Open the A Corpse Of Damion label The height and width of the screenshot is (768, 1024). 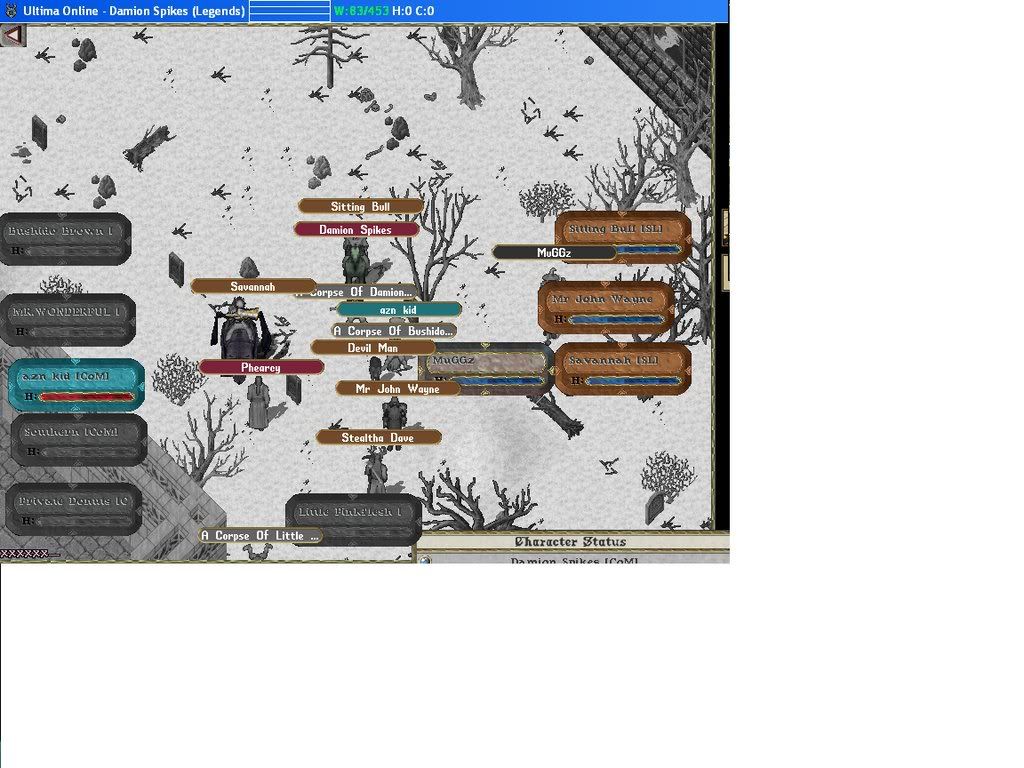pyautogui.click(x=362, y=292)
